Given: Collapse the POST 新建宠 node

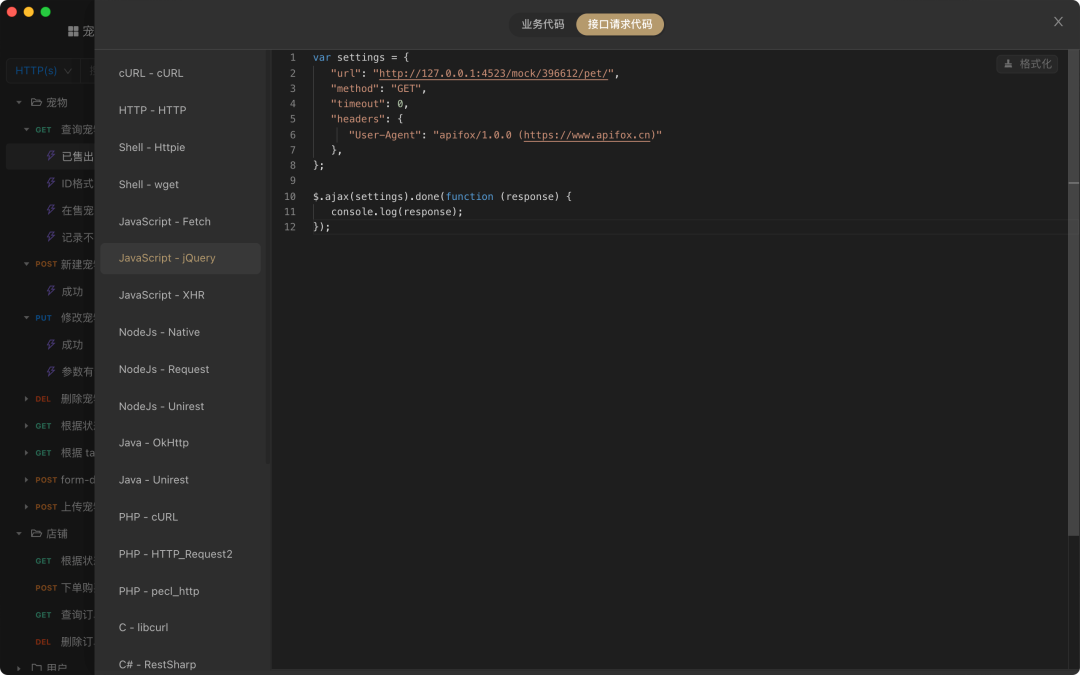Looking at the screenshot, I should point(27,264).
